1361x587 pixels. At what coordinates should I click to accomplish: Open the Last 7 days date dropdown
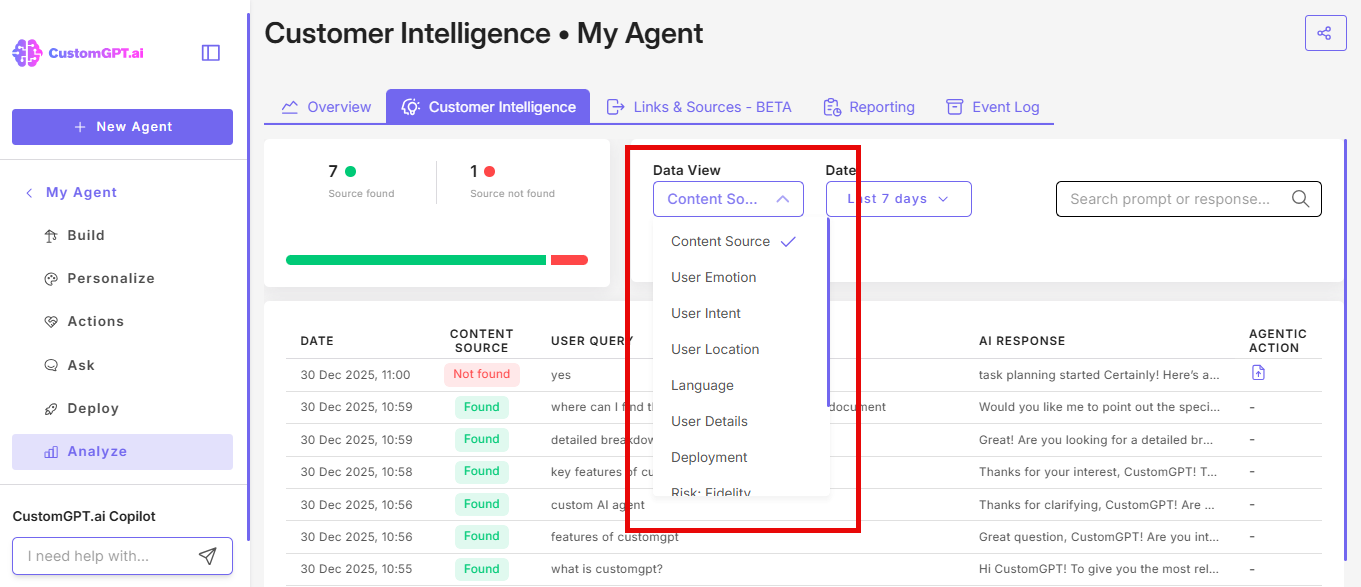point(899,199)
